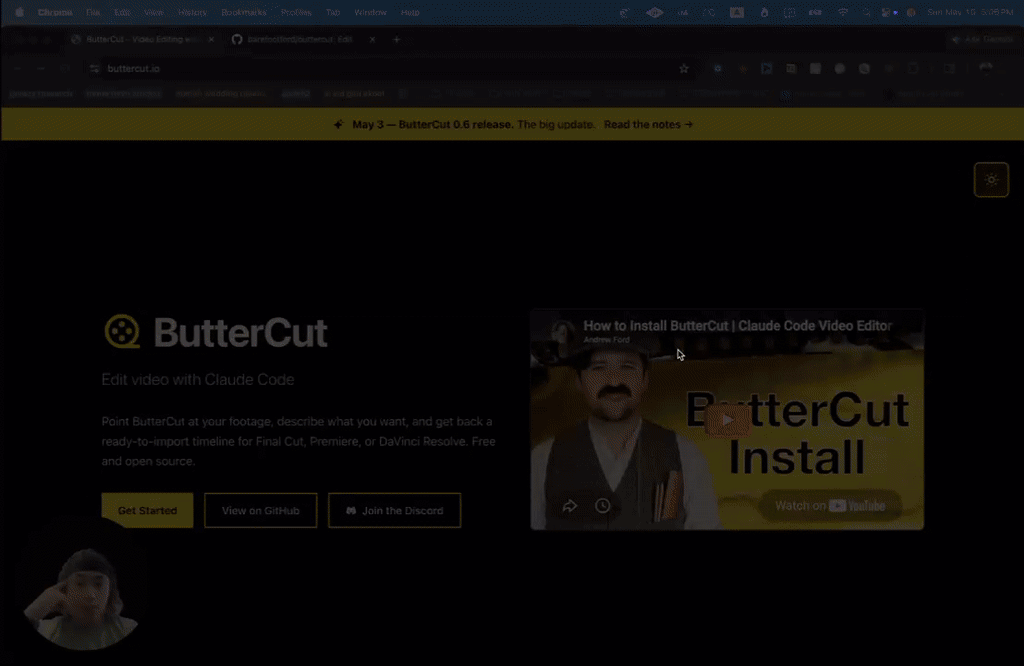
Task: Click the Edit video with Claude Code tagline
Action: pos(198,379)
